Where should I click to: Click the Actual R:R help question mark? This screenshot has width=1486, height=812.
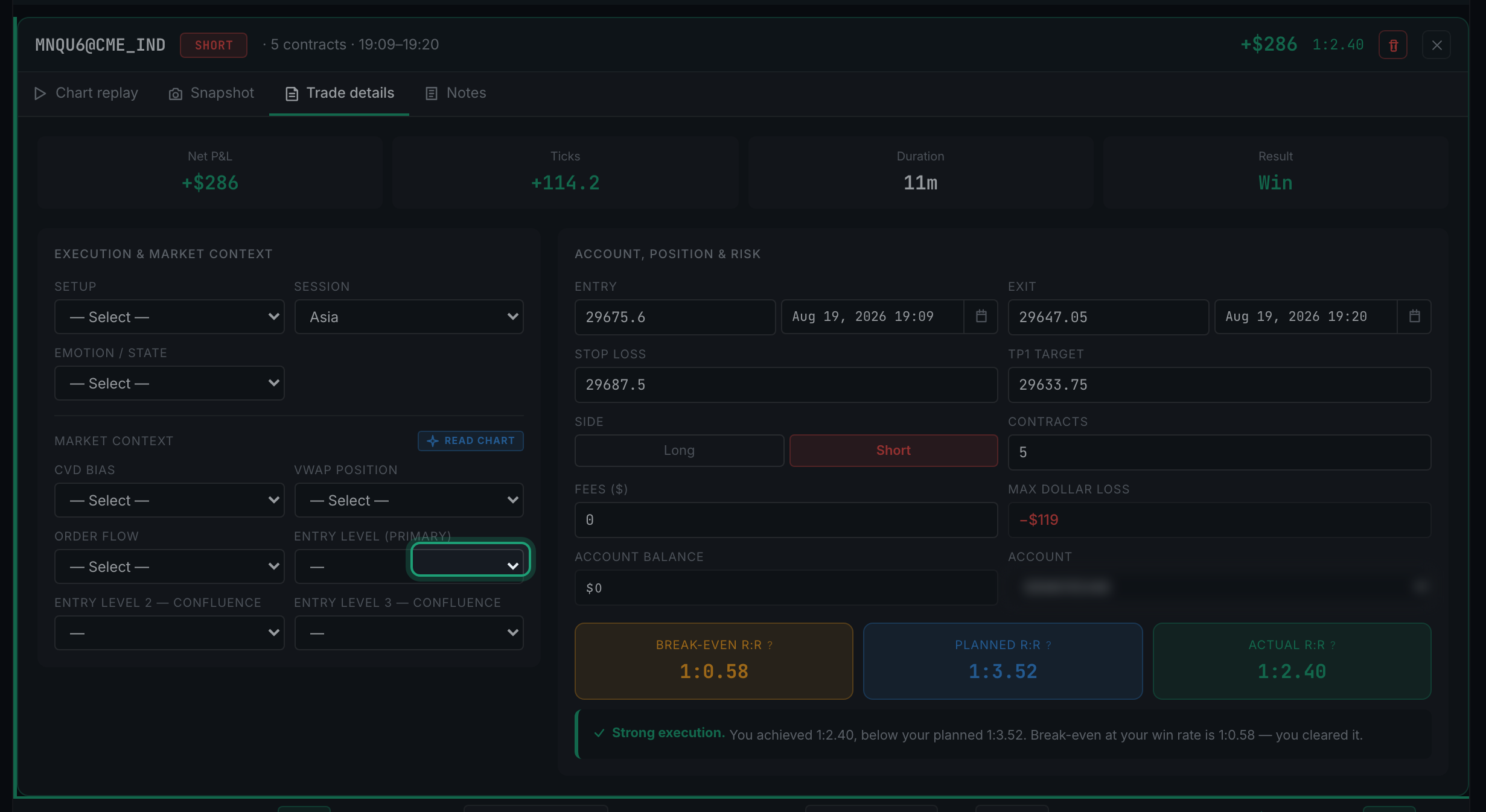click(1333, 645)
